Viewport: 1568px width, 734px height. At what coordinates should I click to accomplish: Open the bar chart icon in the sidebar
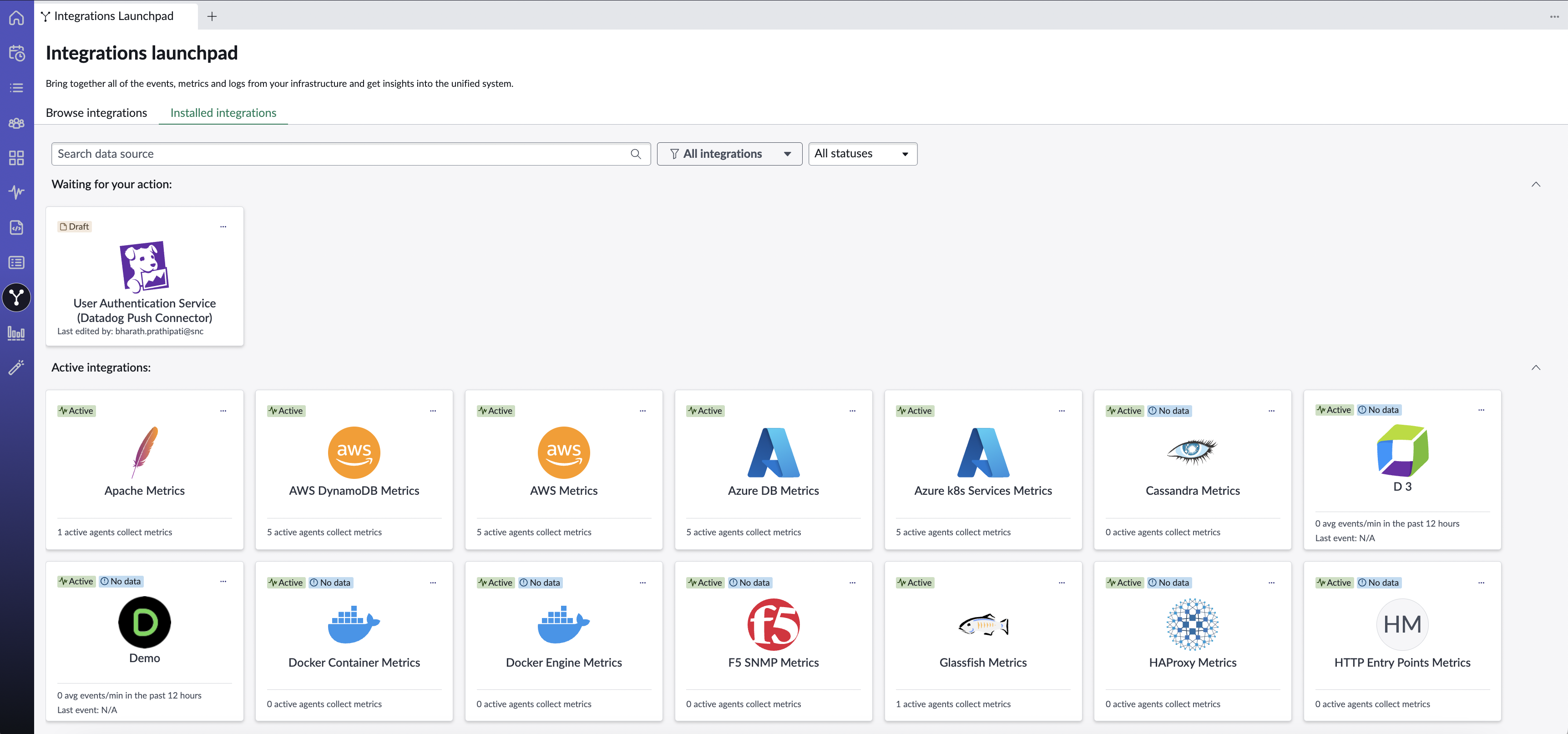tap(16, 332)
